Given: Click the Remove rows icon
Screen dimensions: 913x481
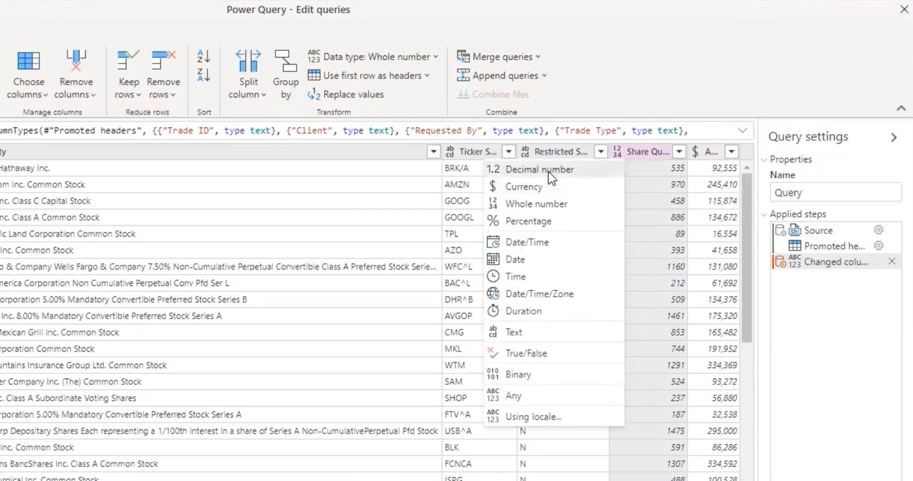Looking at the screenshot, I should coord(163,61).
